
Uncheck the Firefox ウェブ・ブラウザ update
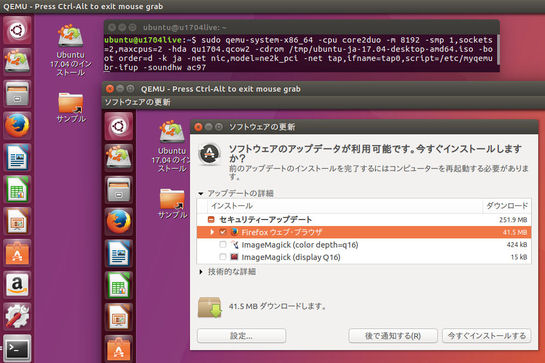coord(223,232)
